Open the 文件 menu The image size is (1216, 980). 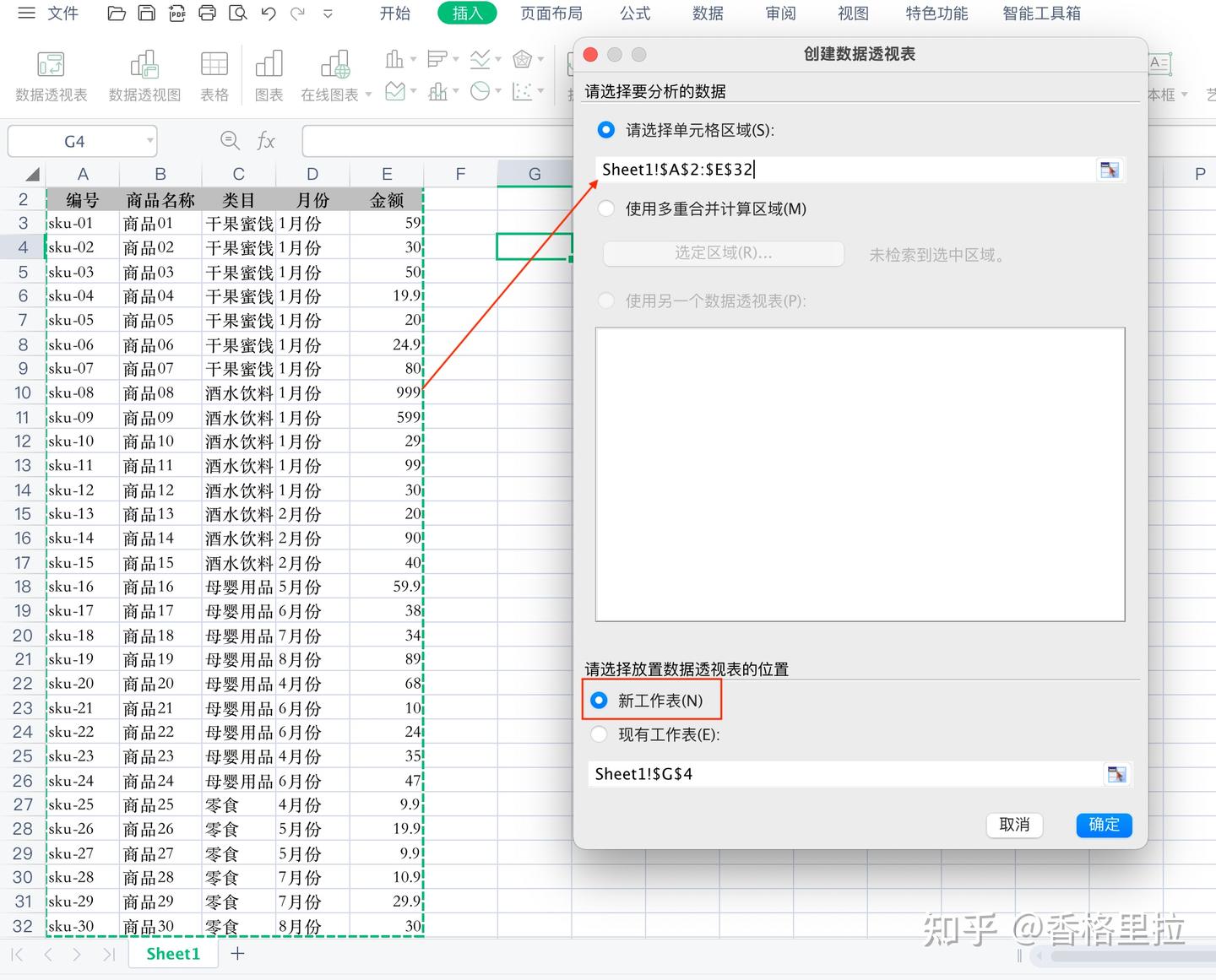[x=63, y=14]
